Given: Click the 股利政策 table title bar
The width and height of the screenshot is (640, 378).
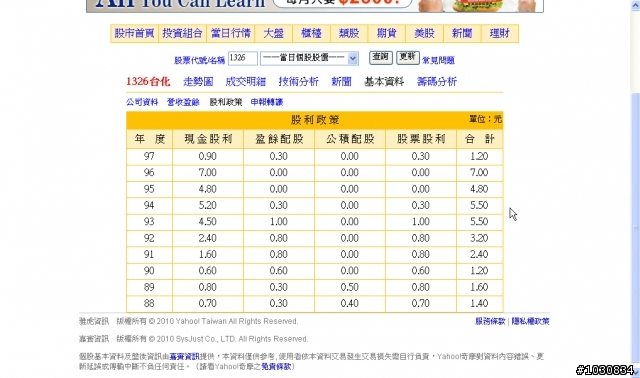Looking at the screenshot, I should coord(315,120).
